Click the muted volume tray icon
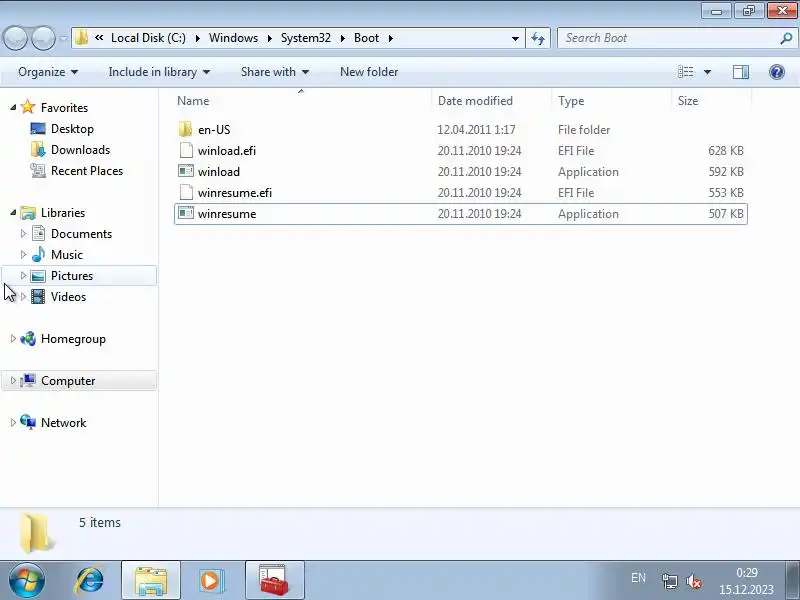Image resolution: width=800 pixels, height=600 pixels. coord(694,581)
